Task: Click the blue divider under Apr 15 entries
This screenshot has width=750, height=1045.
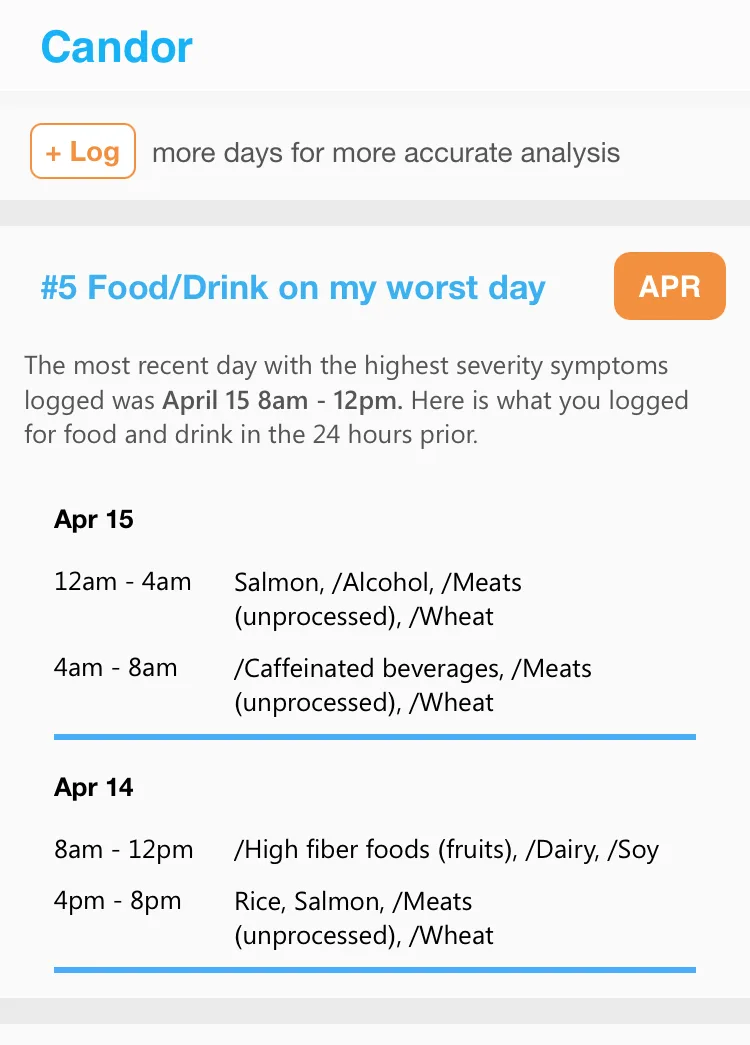Action: 375,736
